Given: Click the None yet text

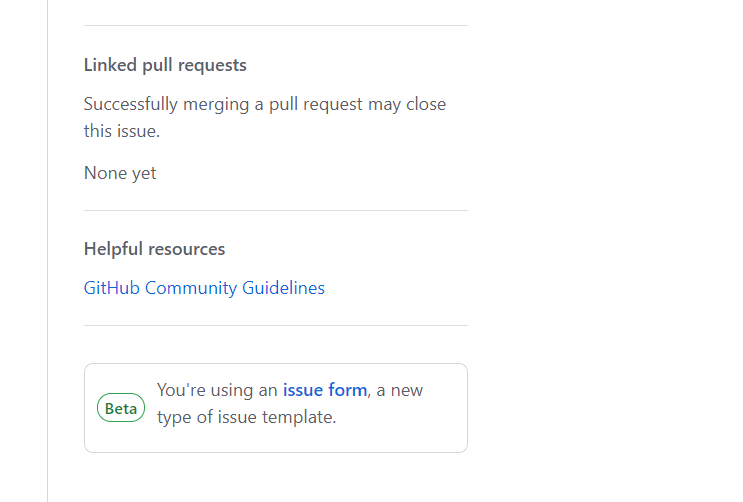Looking at the screenshot, I should pyautogui.click(x=120, y=173).
